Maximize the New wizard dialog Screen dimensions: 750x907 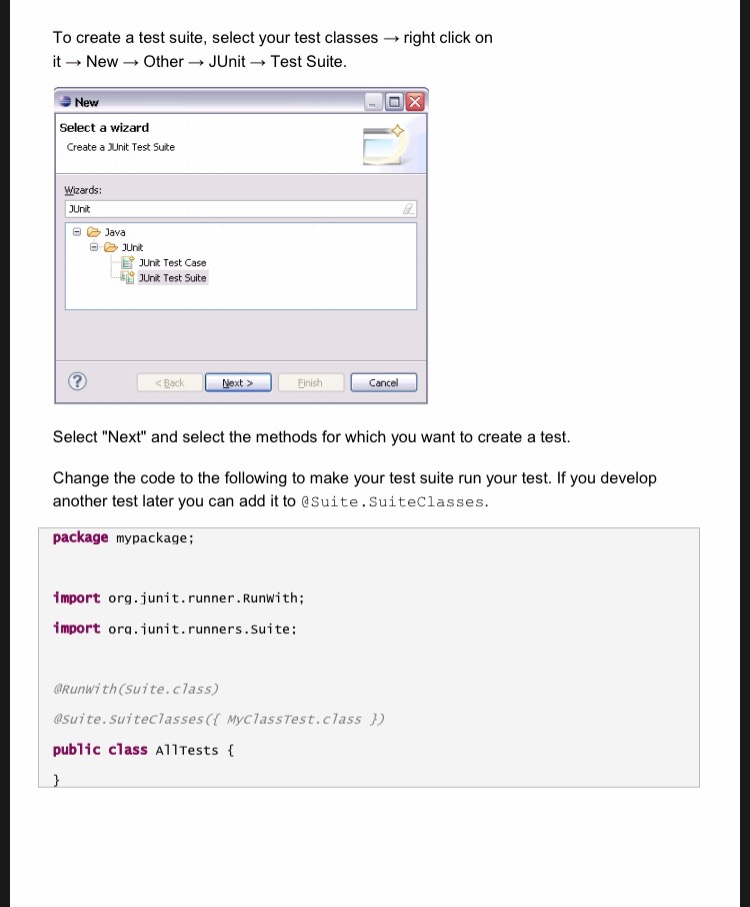pyautogui.click(x=394, y=102)
